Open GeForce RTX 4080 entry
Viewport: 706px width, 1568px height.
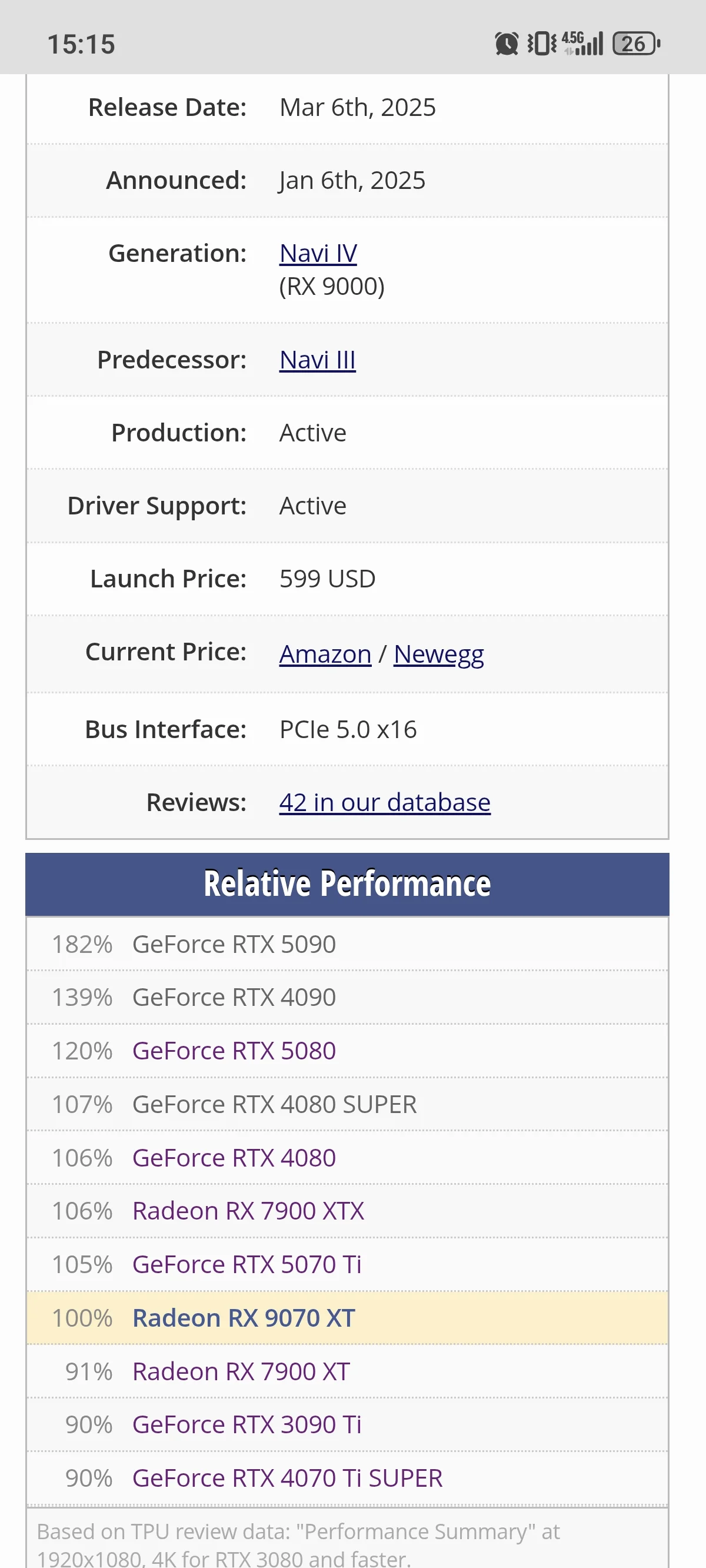234,1158
